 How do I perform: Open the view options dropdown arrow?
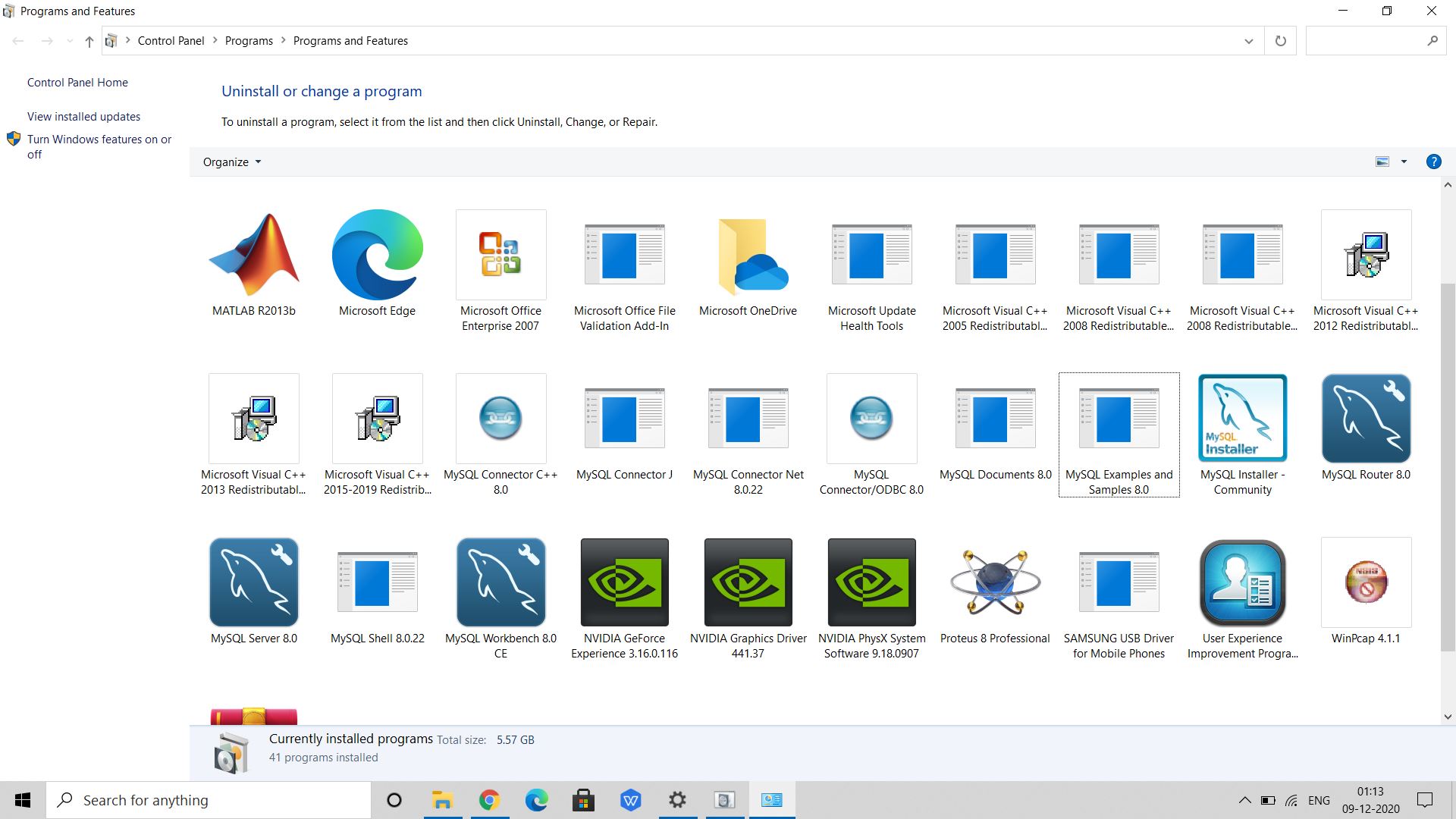point(1404,162)
